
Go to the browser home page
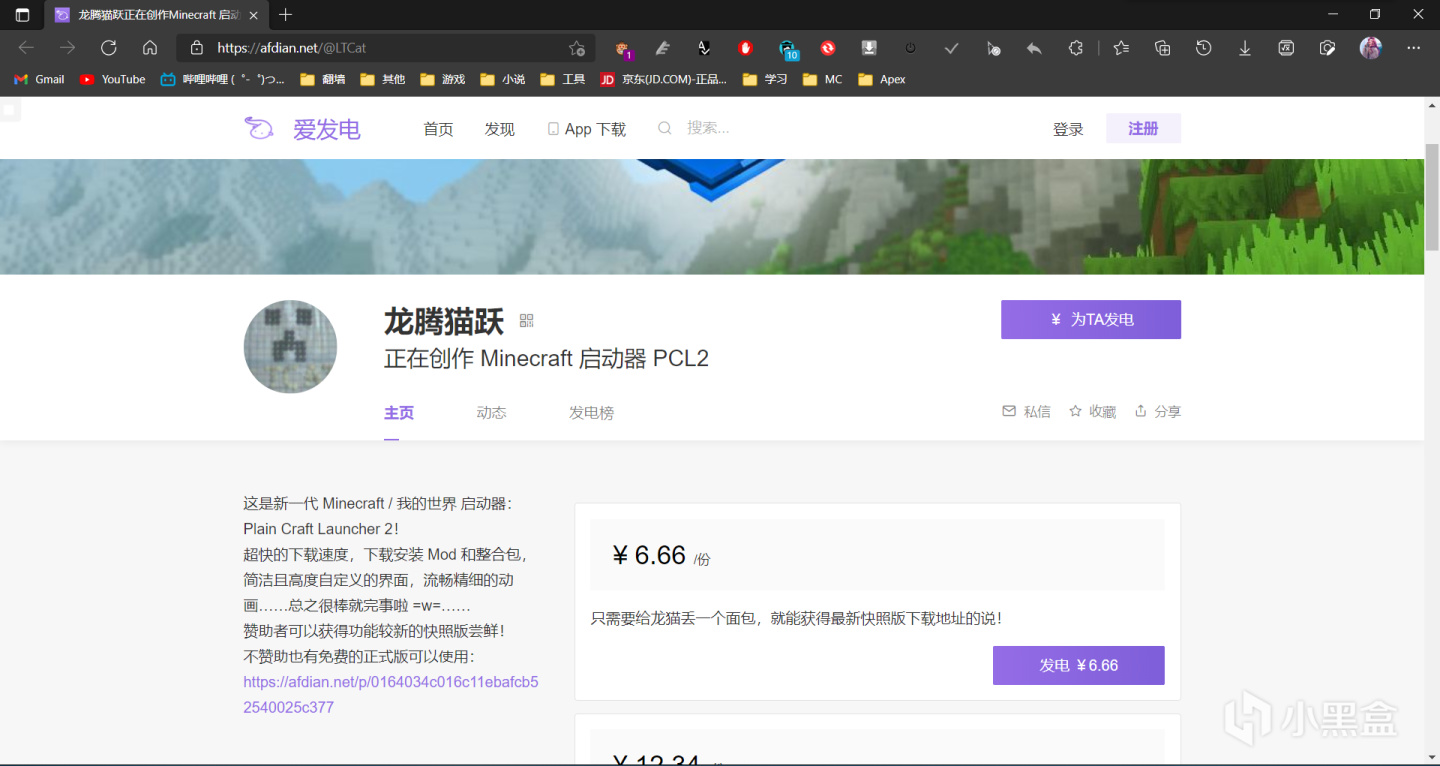pos(150,47)
